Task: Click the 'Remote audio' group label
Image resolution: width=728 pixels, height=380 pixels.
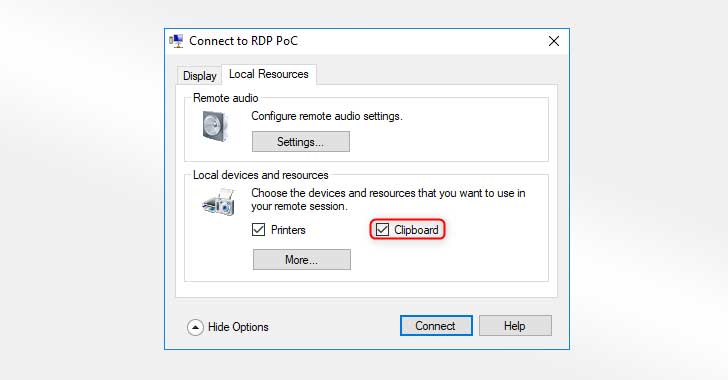Action: pyautogui.click(x=226, y=98)
